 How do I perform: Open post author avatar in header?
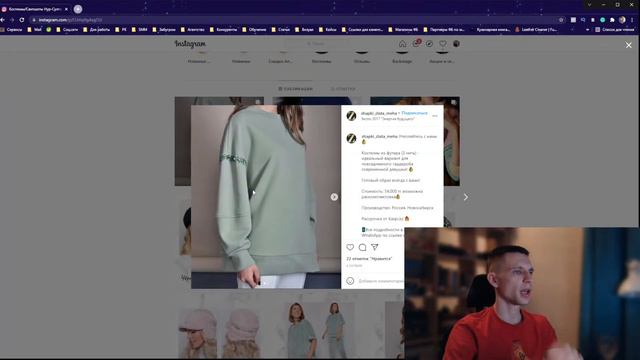click(351, 116)
